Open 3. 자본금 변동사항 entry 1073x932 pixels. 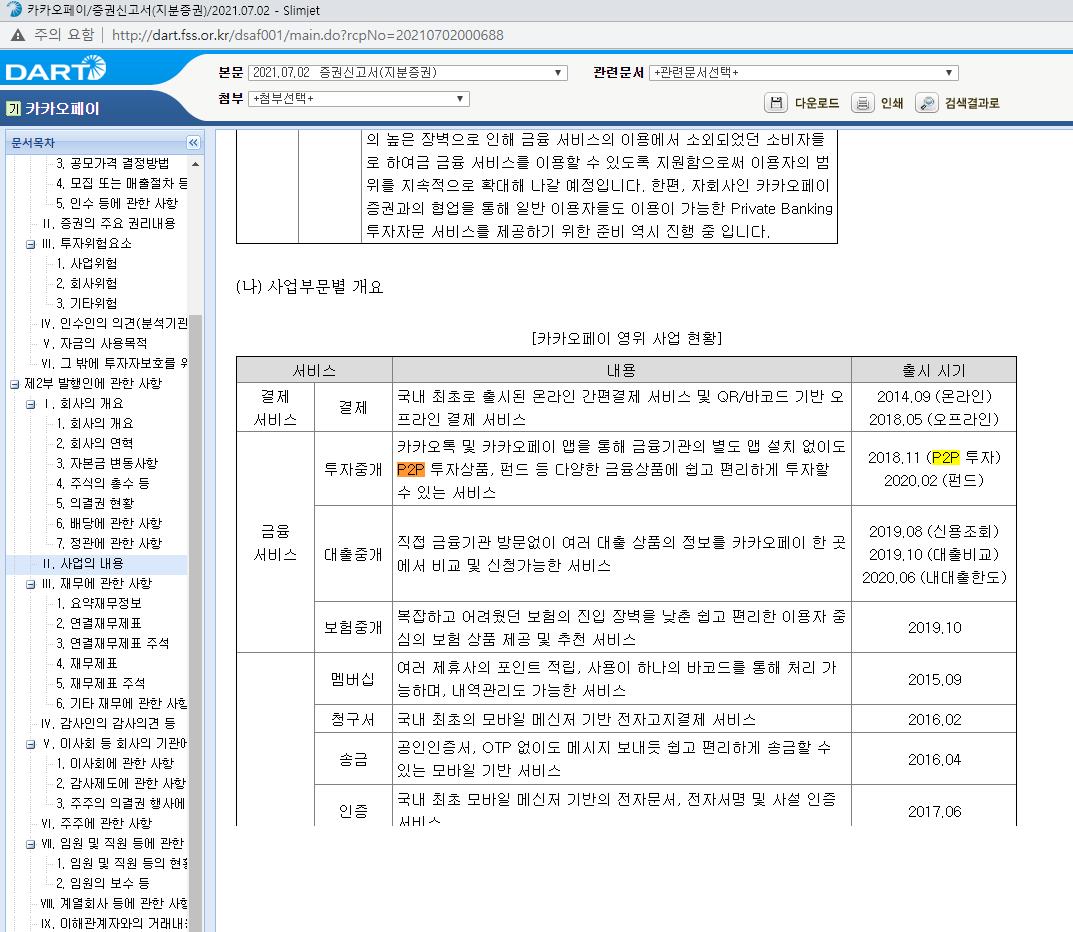click(107, 463)
